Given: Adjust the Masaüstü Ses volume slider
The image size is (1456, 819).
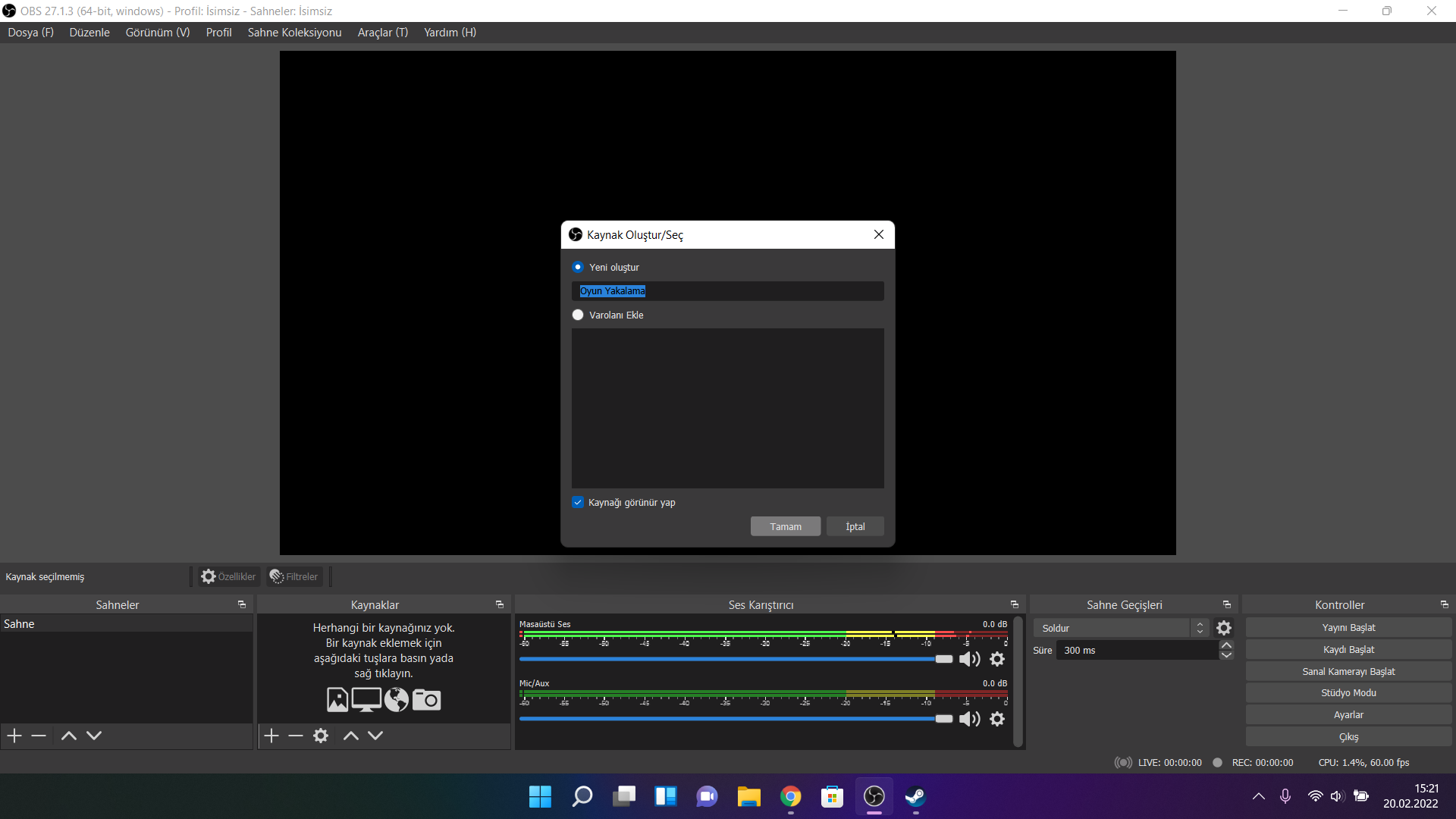Looking at the screenshot, I should (943, 659).
